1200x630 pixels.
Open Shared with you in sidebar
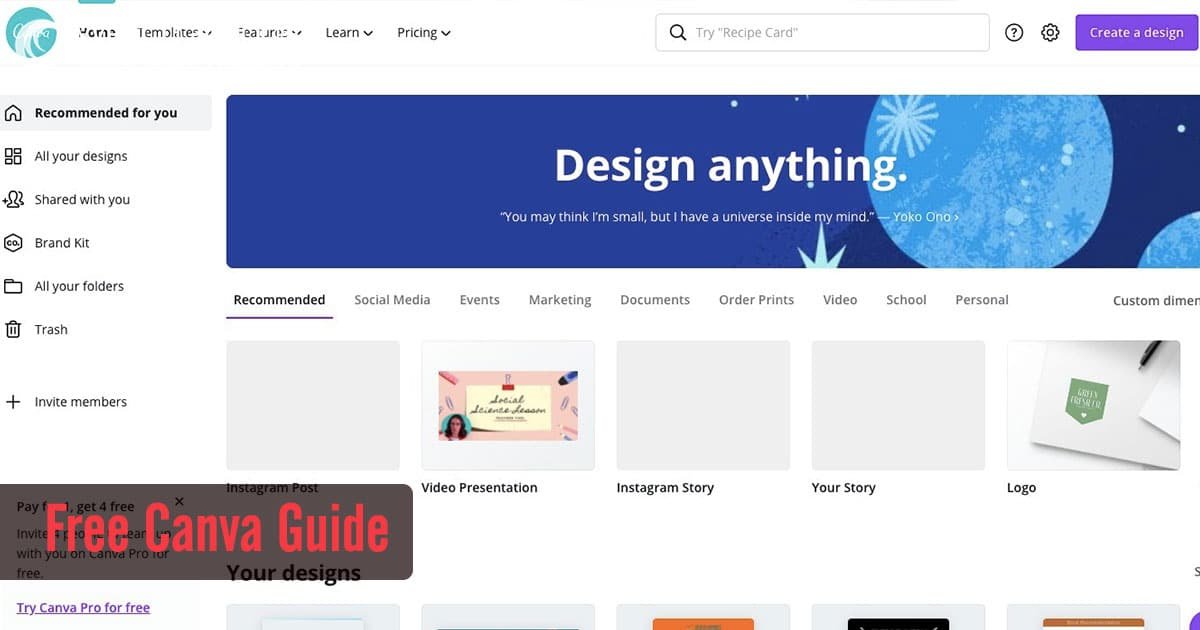[82, 199]
